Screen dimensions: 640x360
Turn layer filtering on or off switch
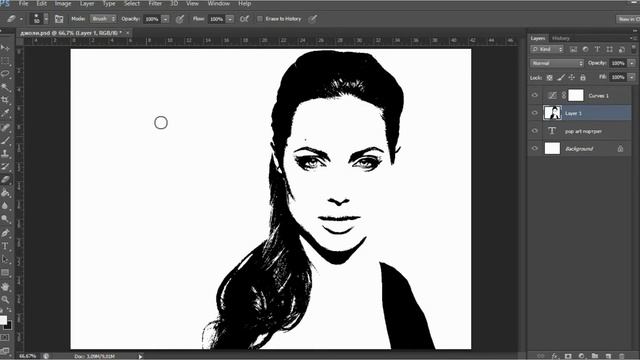point(634,49)
